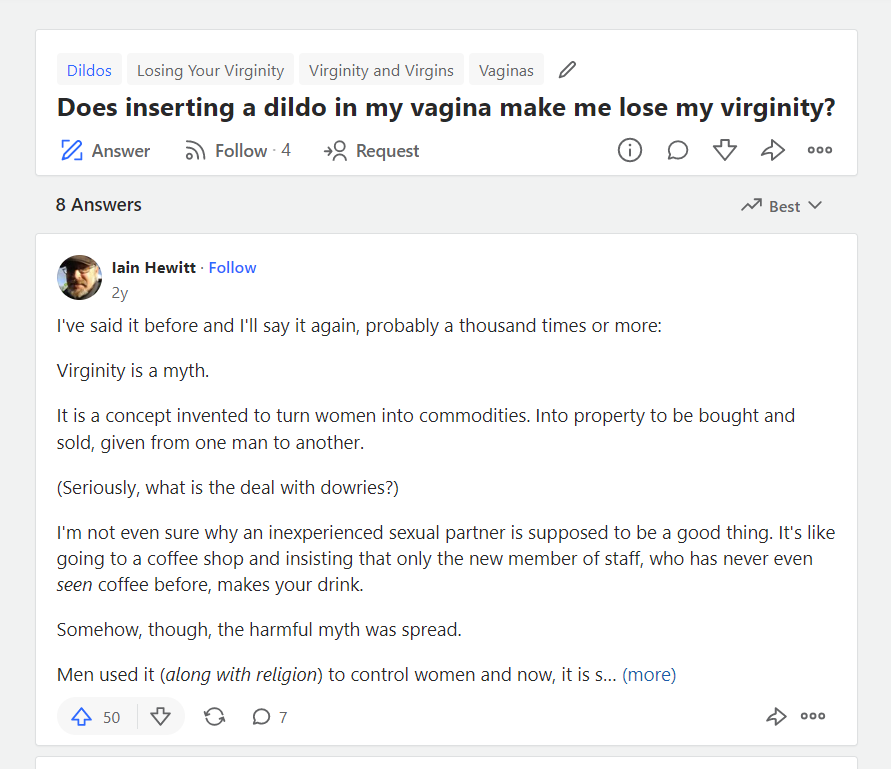
Task: Open the question's three-dot more menu
Action: click(820, 150)
